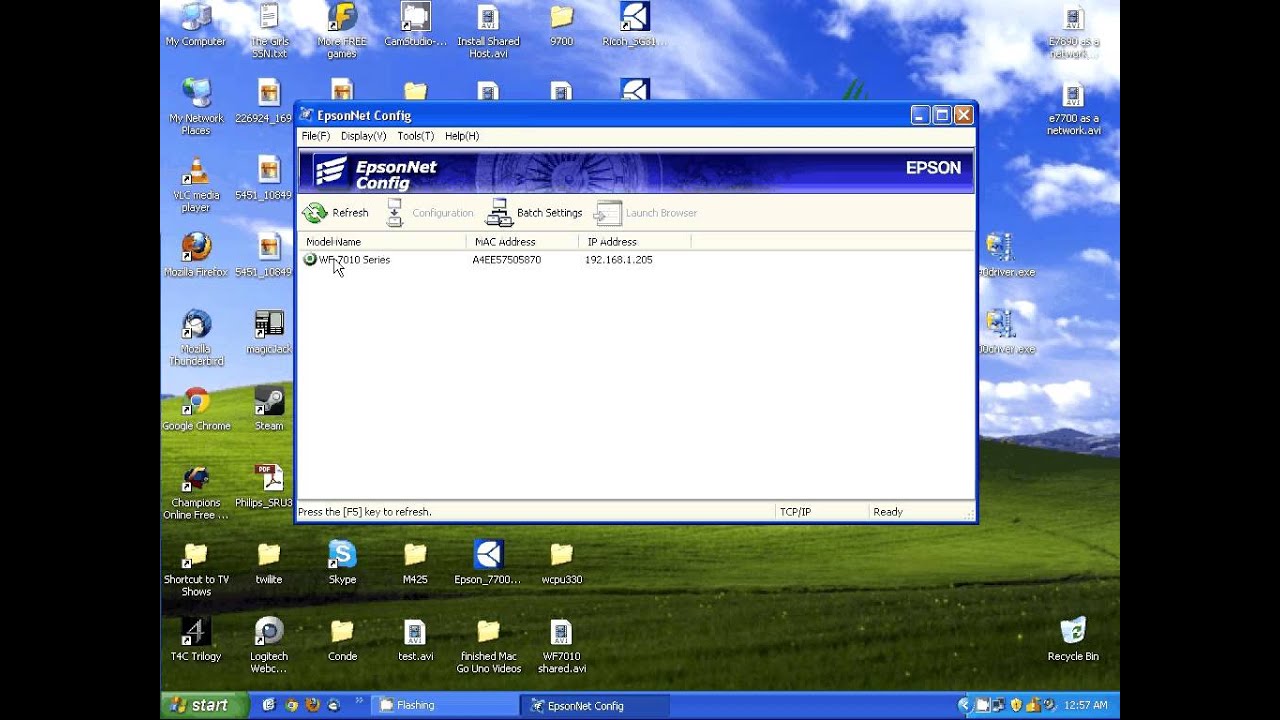1280x720 pixels.
Task: Open the twilite folder
Action: tap(269, 564)
